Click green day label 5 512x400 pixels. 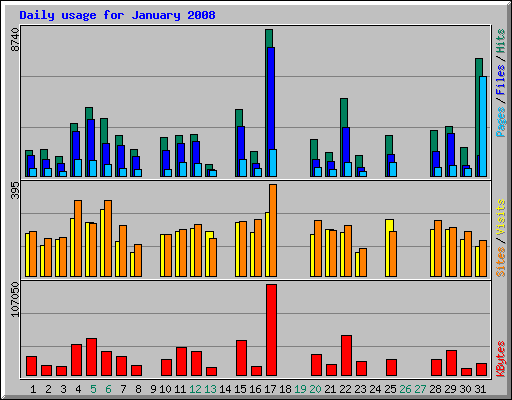pos(93,389)
